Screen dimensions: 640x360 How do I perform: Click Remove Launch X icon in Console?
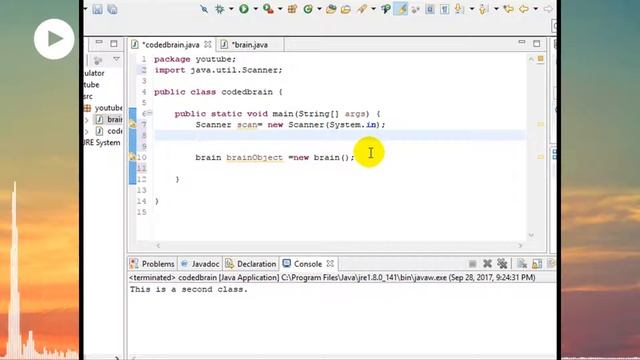click(487, 264)
